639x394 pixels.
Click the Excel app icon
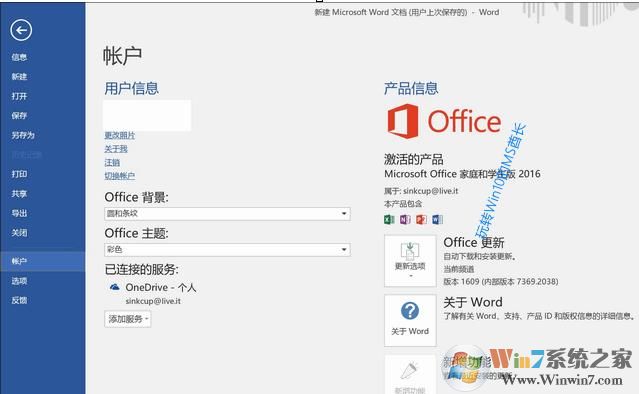(389, 220)
